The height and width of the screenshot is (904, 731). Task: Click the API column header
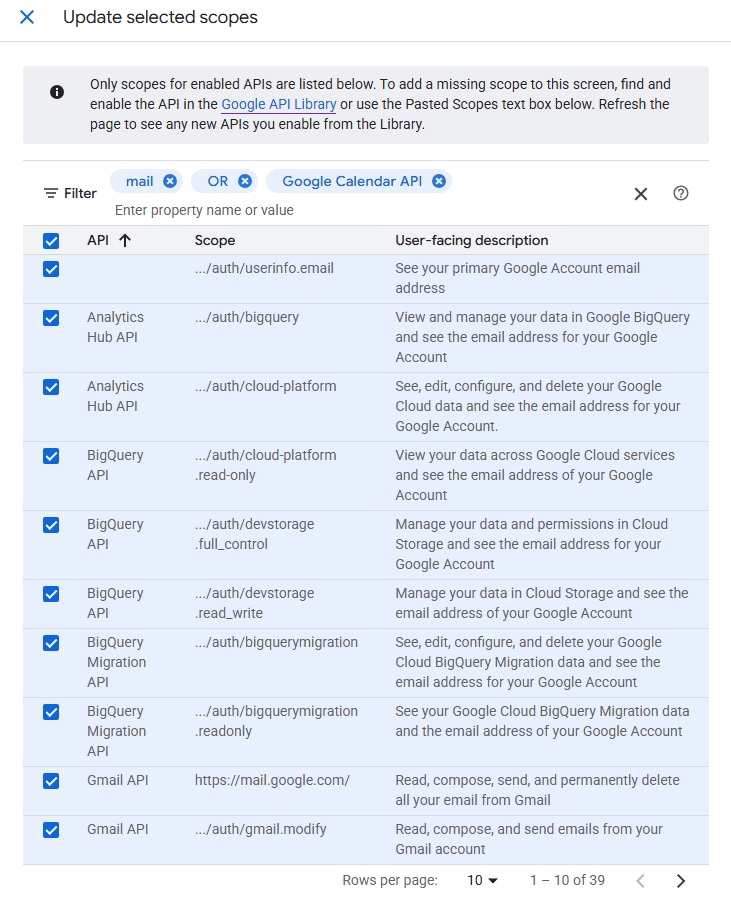[98, 240]
